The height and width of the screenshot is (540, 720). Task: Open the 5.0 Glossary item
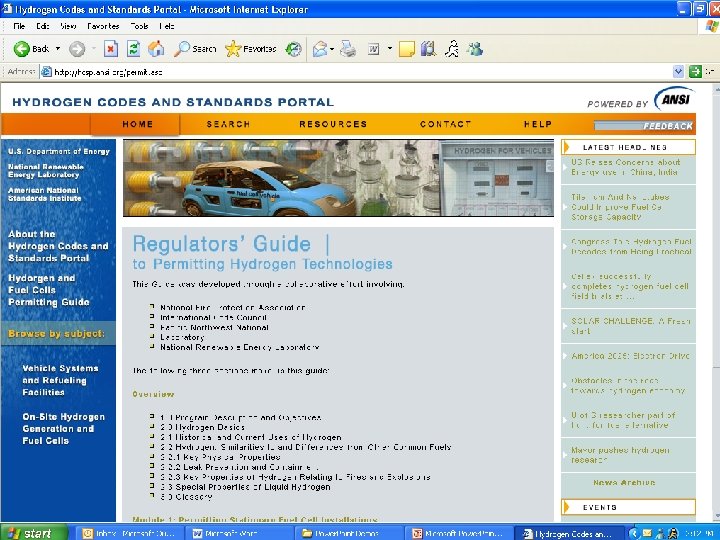click(x=186, y=497)
